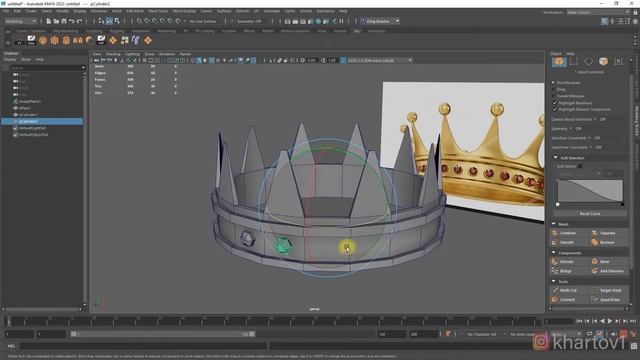
Task: Go to end of playback range
Action: point(633,322)
